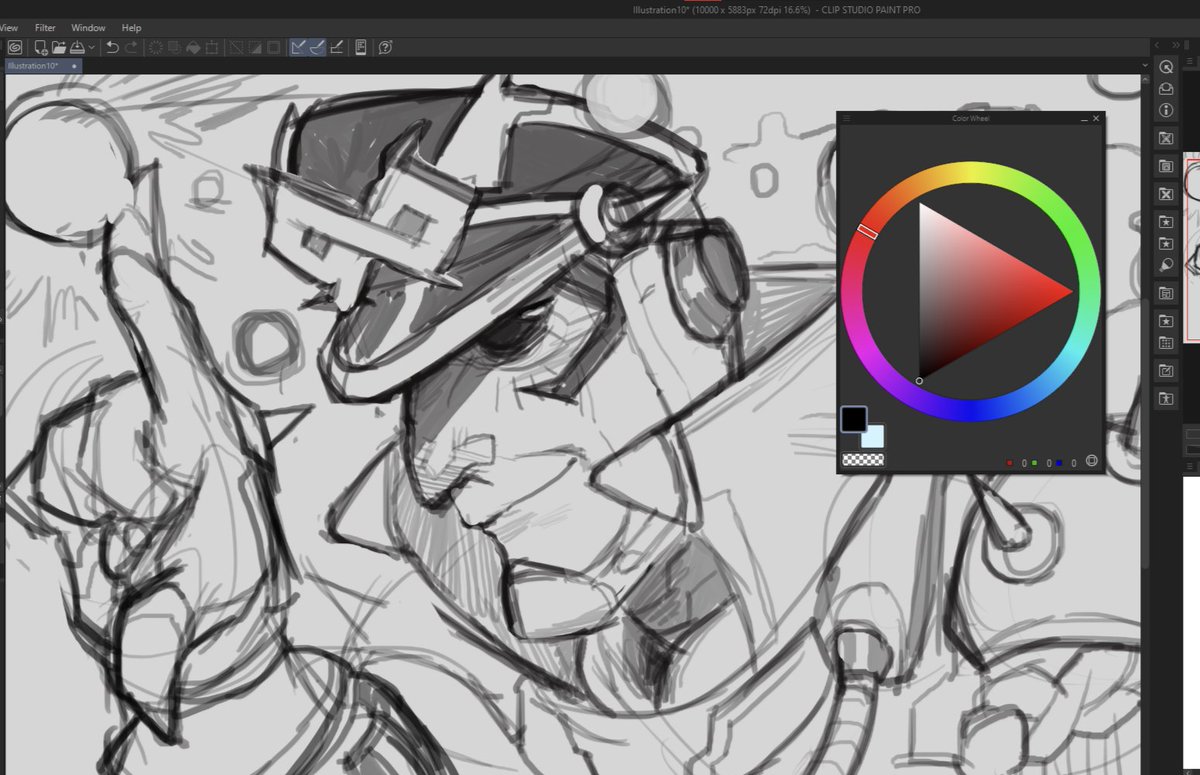The image size is (1200, 775).
Task: Switch to the Illustration10 canvas tab
Action: pyautogui.click(x=42, y=66)
